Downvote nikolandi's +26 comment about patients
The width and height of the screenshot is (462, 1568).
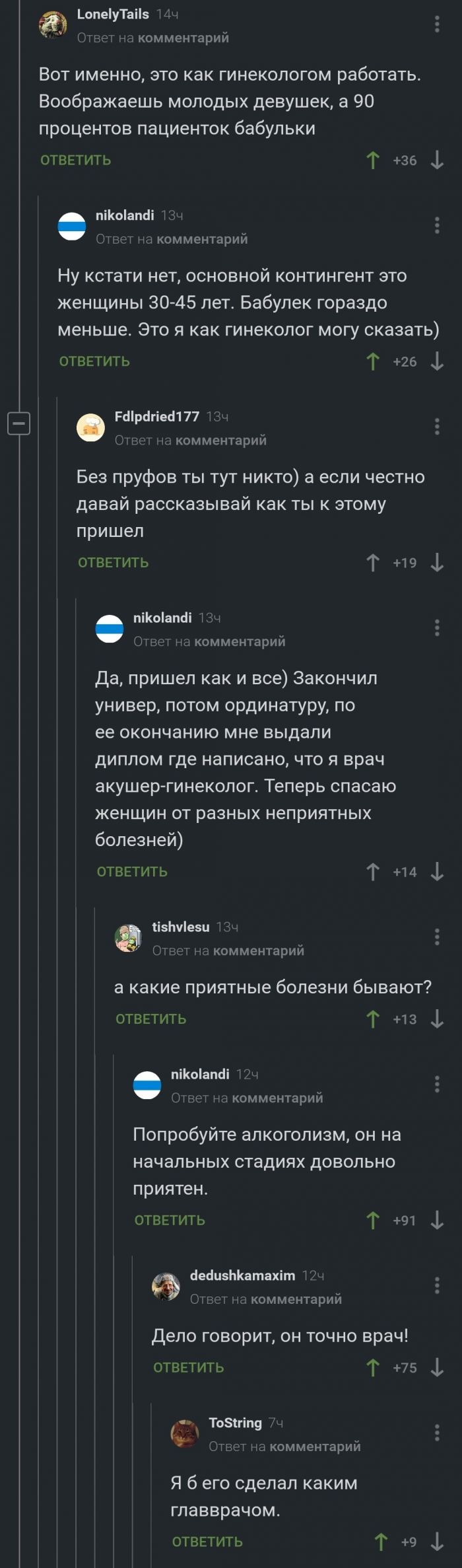pyautogui.click(x=437, y=361)
